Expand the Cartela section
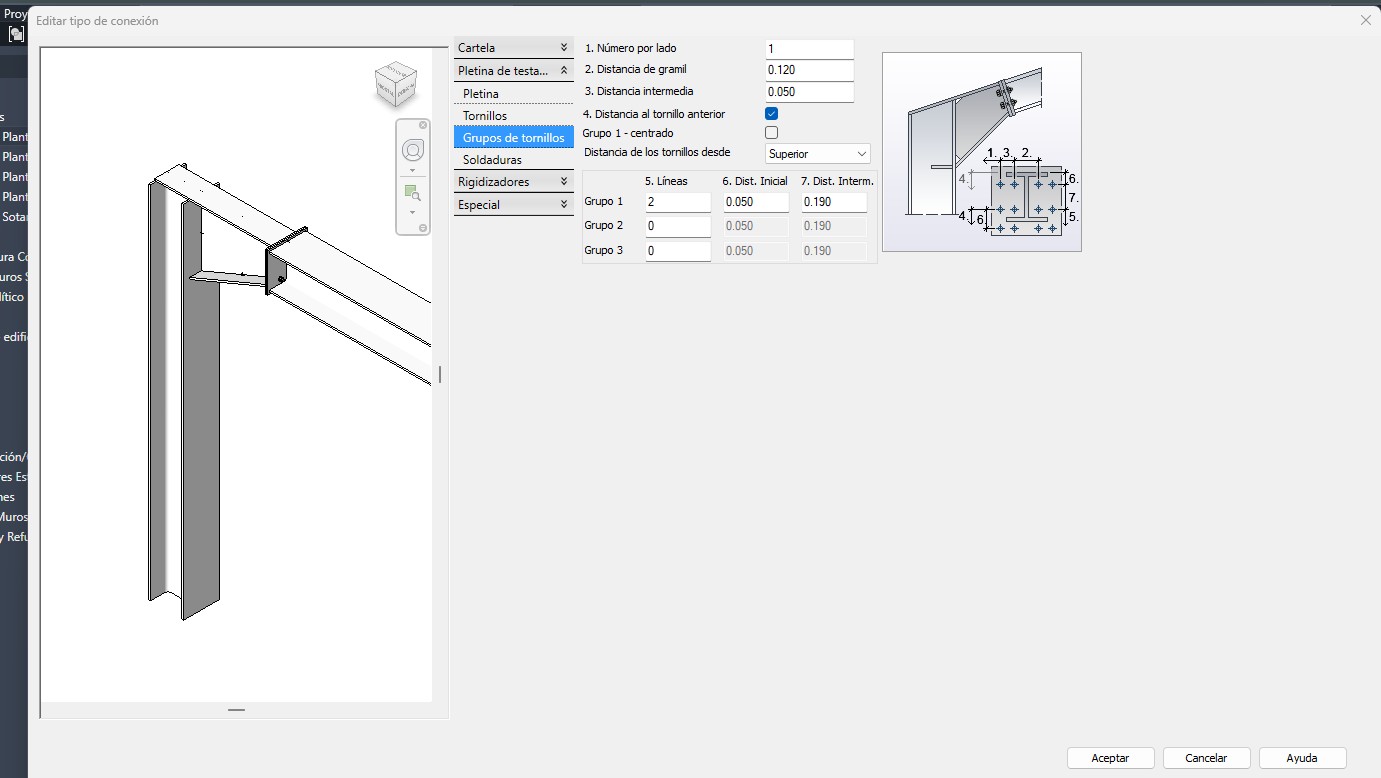This screenshot has height=778, width=1381. point(513,48)
